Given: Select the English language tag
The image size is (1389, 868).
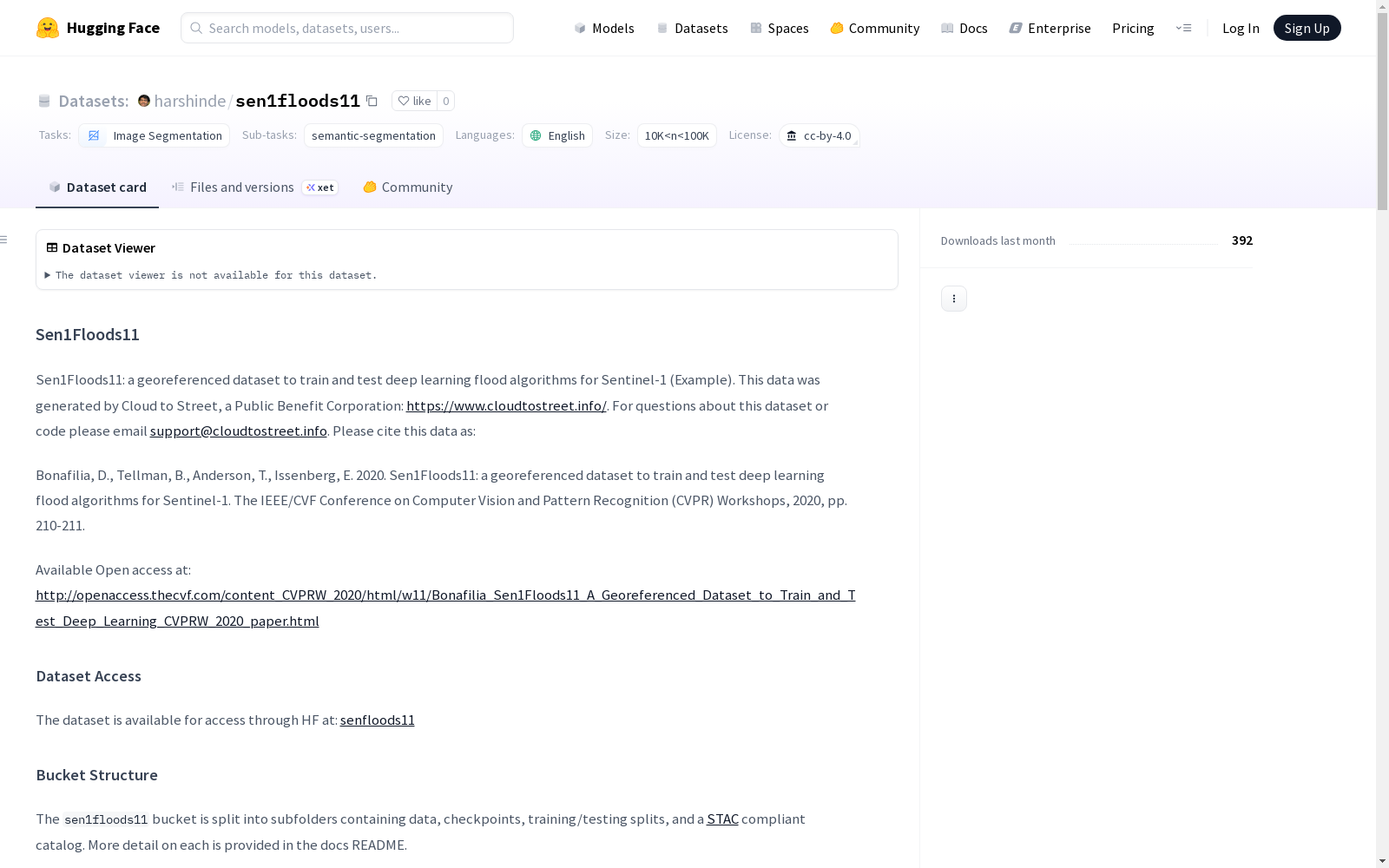Looking at the screenshot, I should coord(557,135).
